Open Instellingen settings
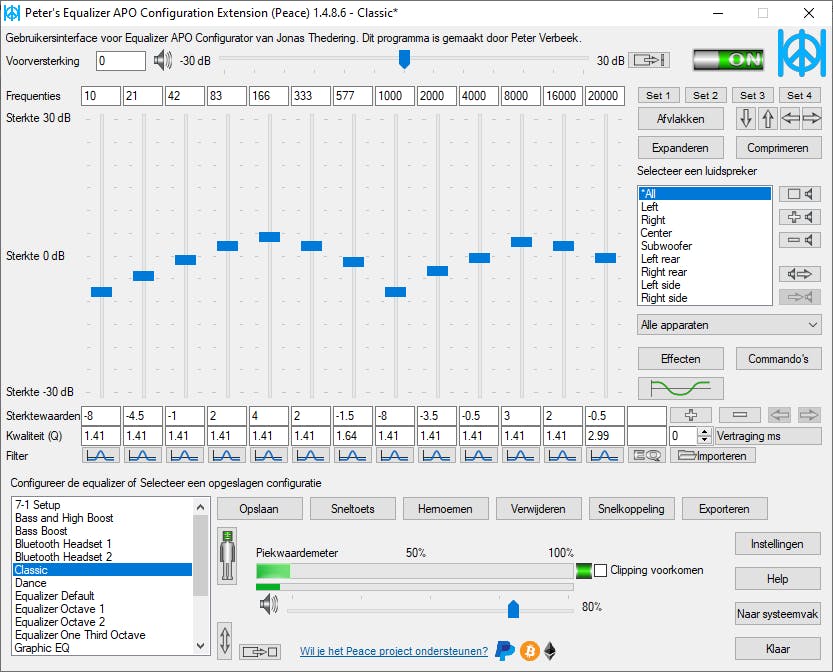The image size is (833, 672). (x=777, y=544)
